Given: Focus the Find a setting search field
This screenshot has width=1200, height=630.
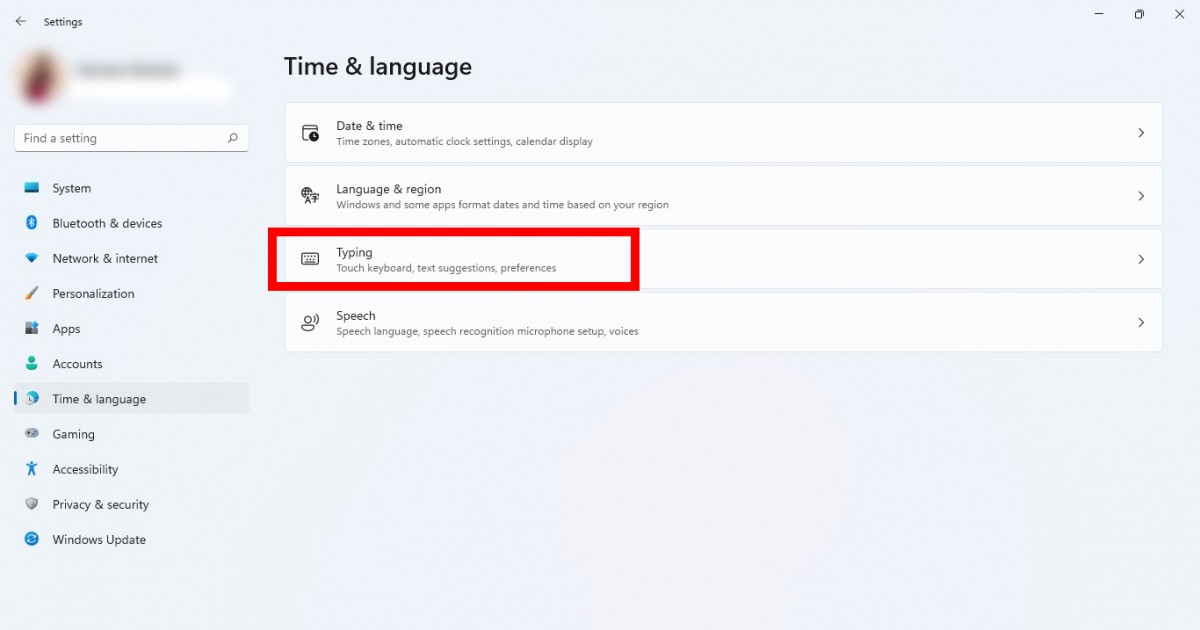Looking at the screenshot, I should click(132, 138).
